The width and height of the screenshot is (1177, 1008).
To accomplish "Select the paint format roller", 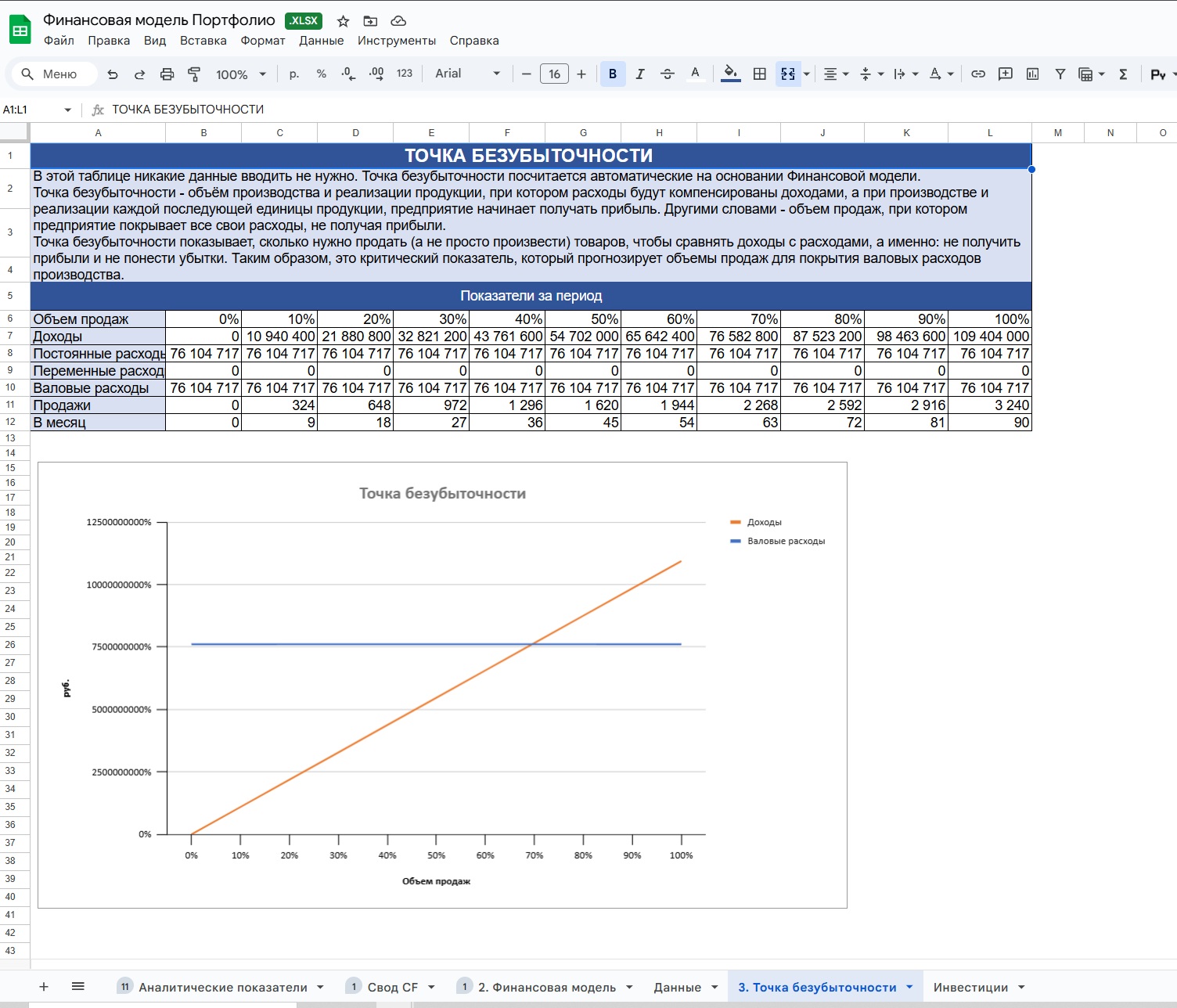I will [x=194, y=74].
